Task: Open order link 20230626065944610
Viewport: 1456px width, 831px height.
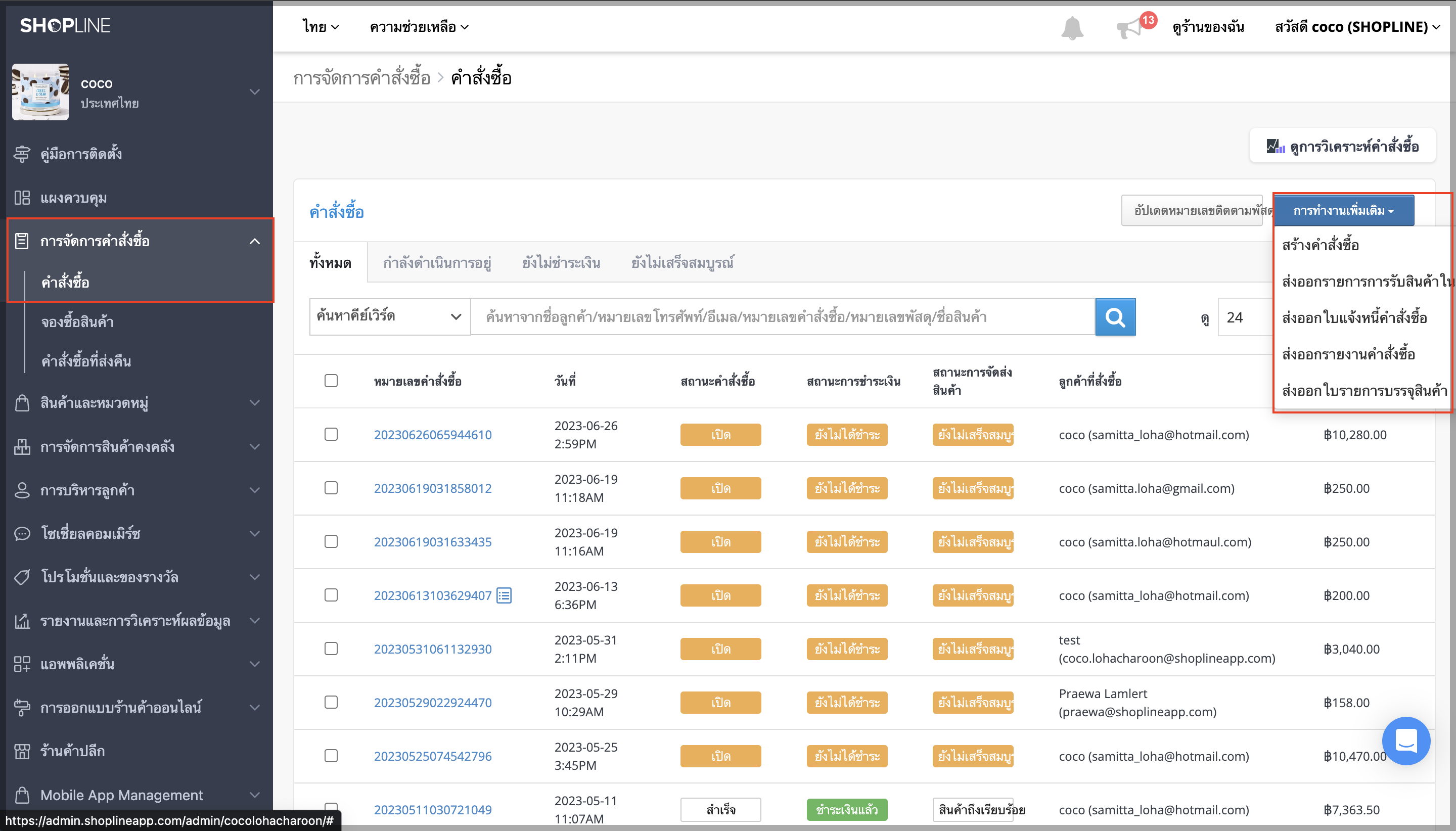Action: [x=433, y=435]
